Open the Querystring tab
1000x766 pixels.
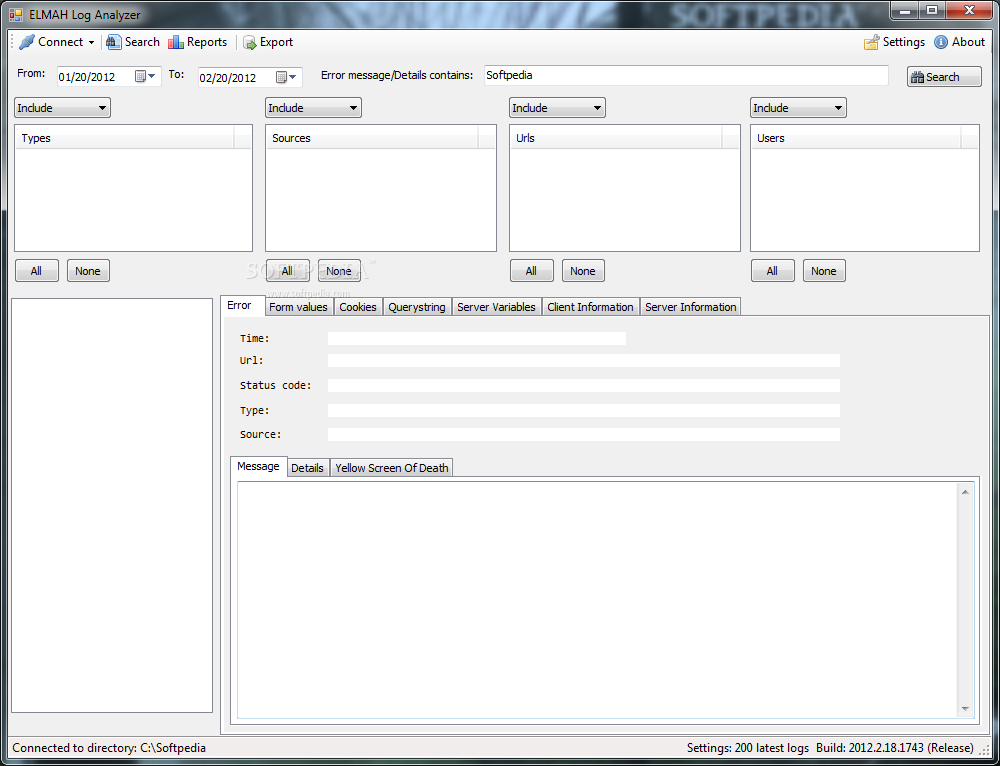pos(417,307)
